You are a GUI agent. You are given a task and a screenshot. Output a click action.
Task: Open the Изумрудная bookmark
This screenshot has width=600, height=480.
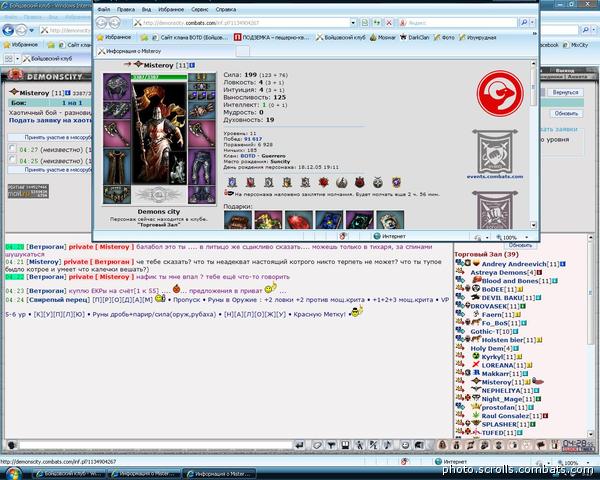click(x=478, y=37)
